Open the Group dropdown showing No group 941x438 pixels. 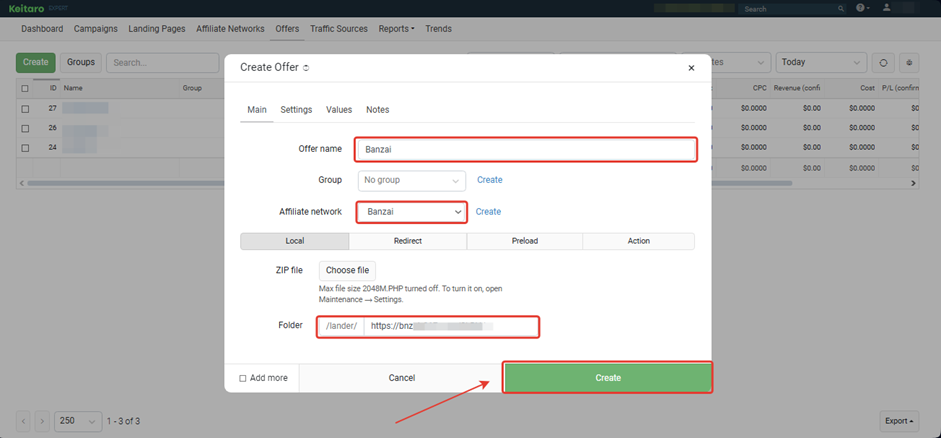412,180
